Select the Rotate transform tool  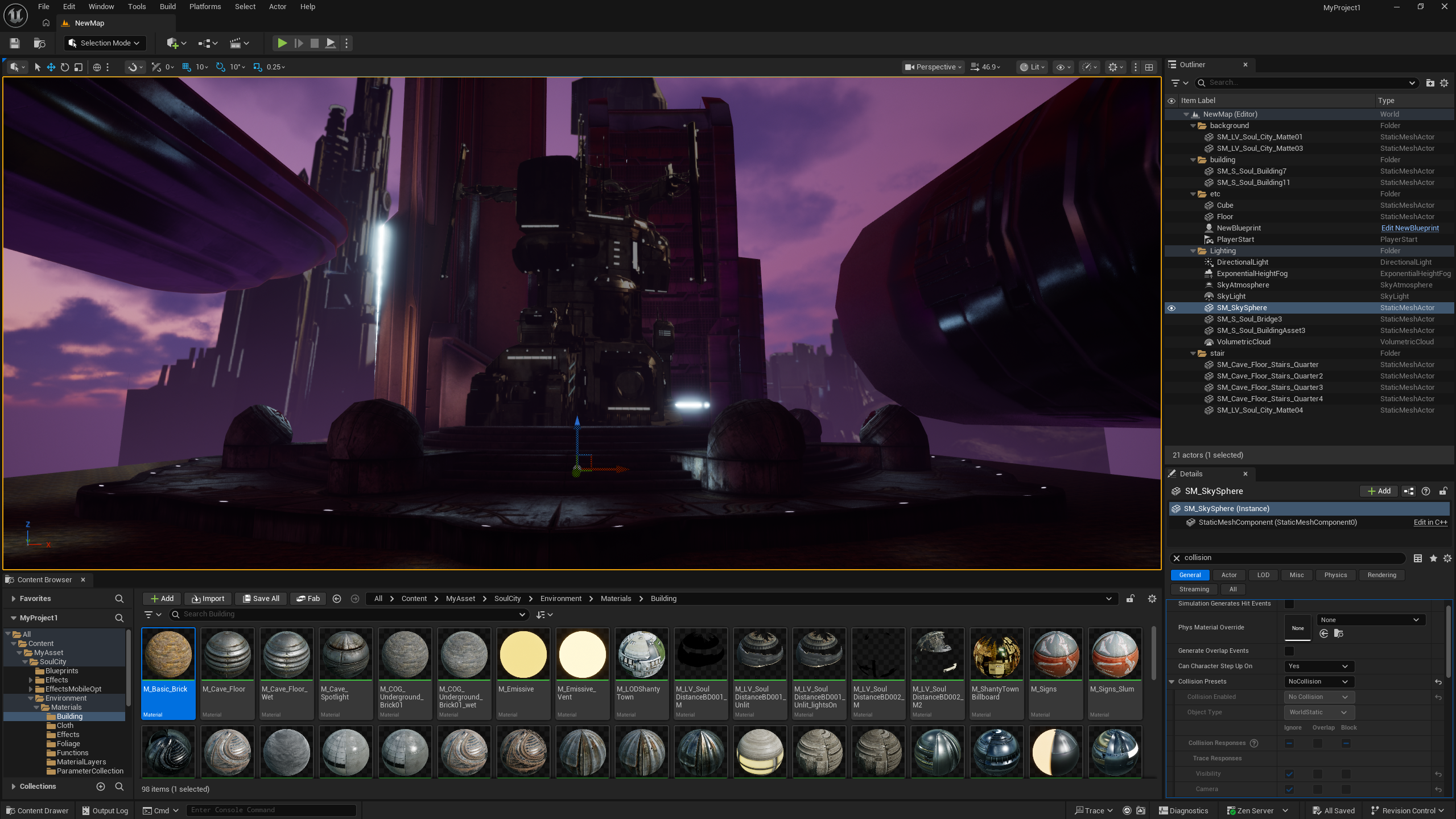pos(65,67)
